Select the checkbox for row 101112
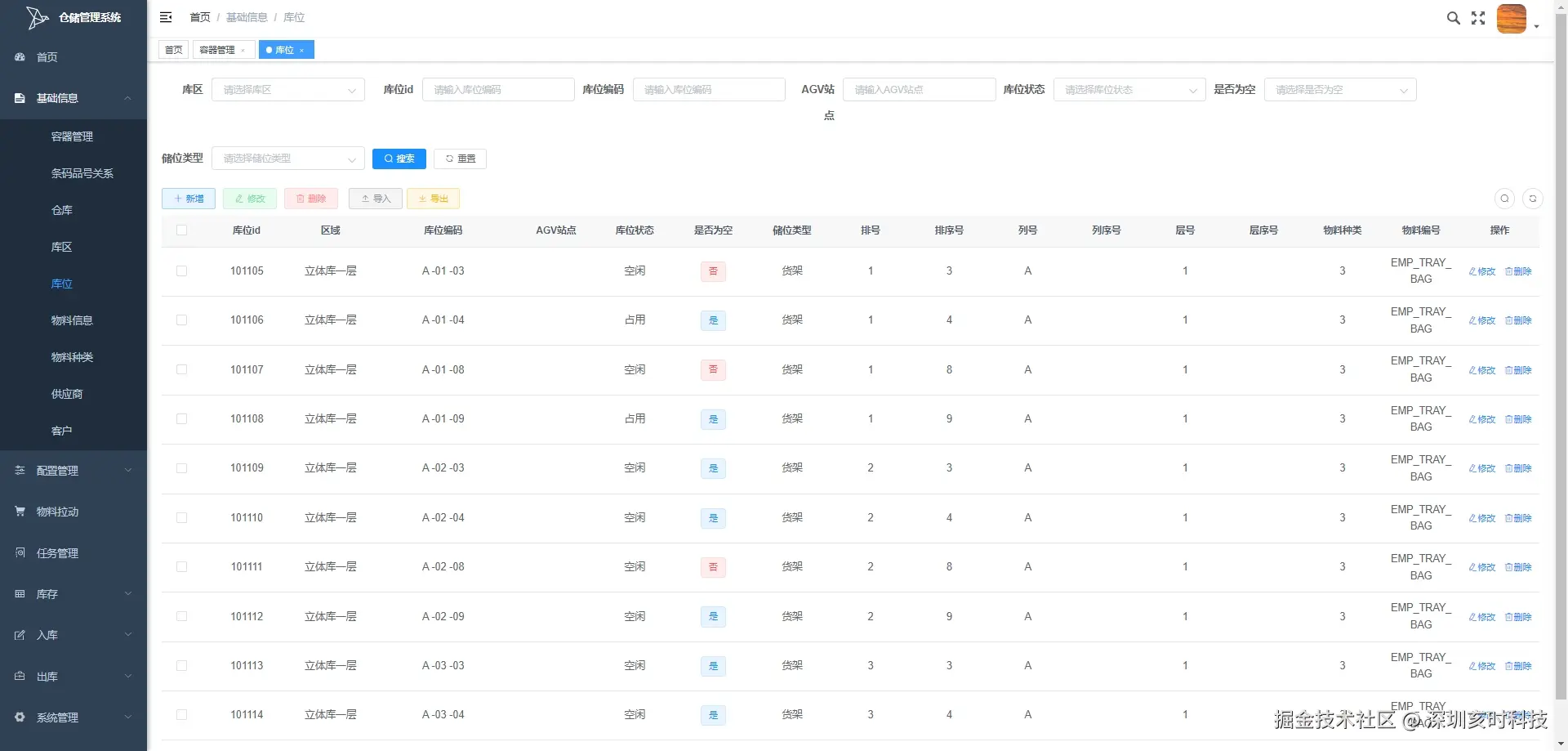1568x751 pixels. pos(181,617)
